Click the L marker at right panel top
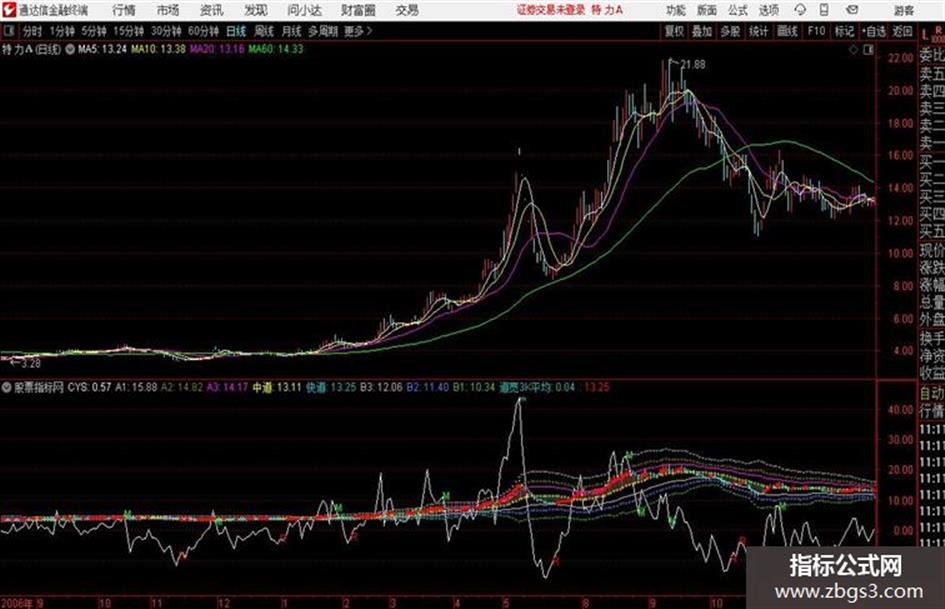Viewport: 945px width, 609px height. click(x=925, y=35)
